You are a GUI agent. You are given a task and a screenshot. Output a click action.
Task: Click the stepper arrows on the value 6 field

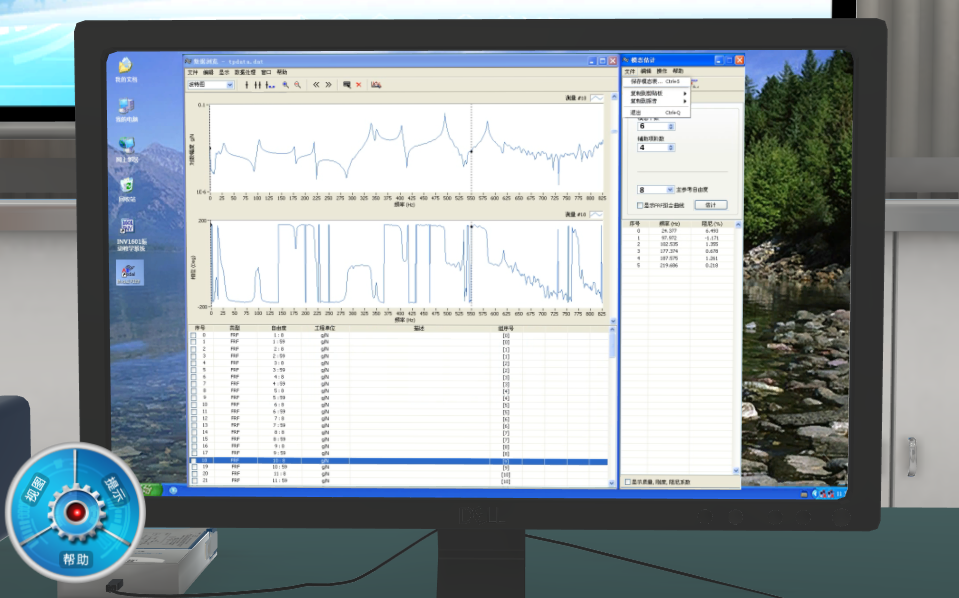(671, 126)
